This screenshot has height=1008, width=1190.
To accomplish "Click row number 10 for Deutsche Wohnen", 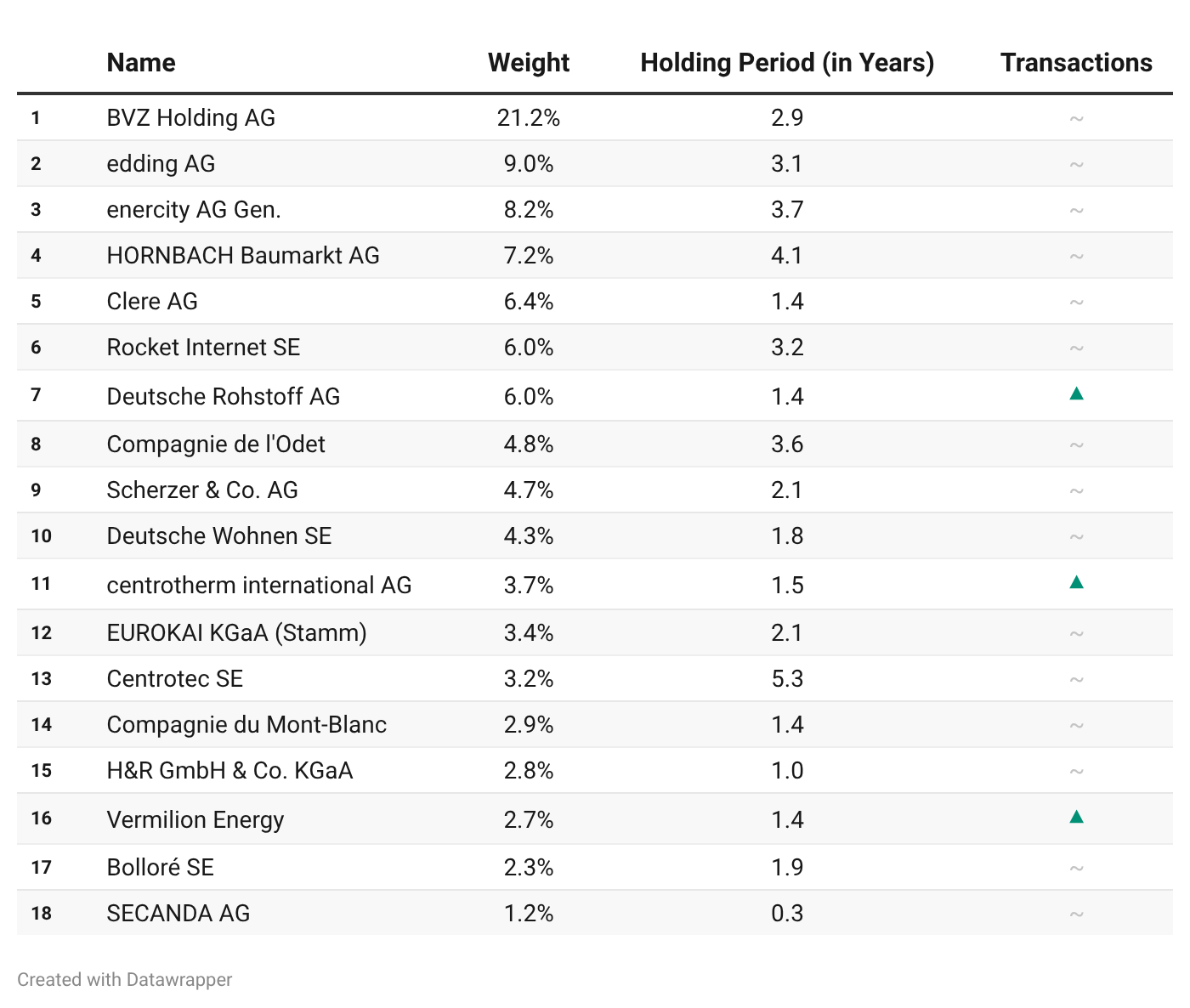I will point(42,536).
